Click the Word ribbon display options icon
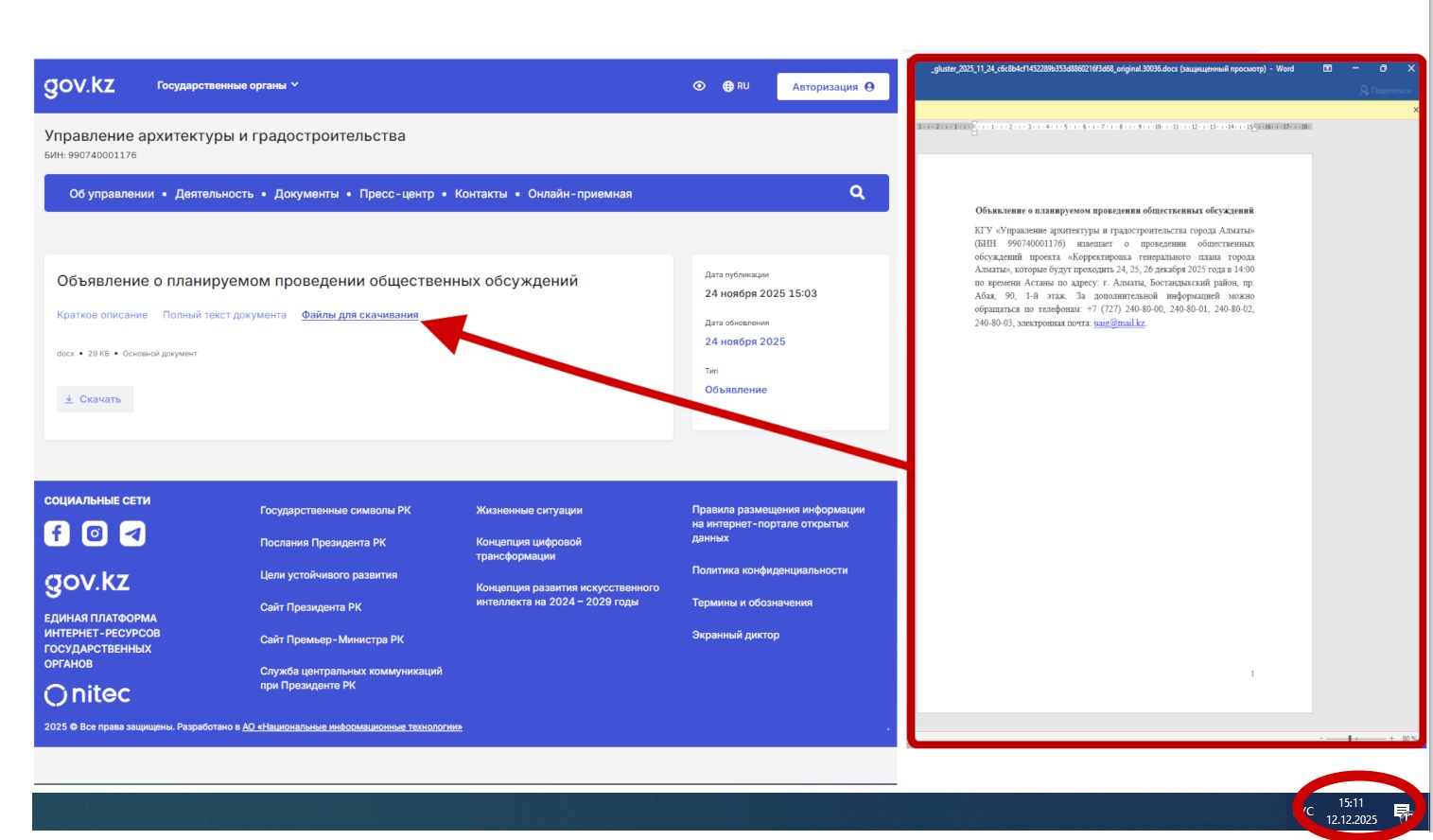The image size is (1433, 840). click(x=1327, y=68)
